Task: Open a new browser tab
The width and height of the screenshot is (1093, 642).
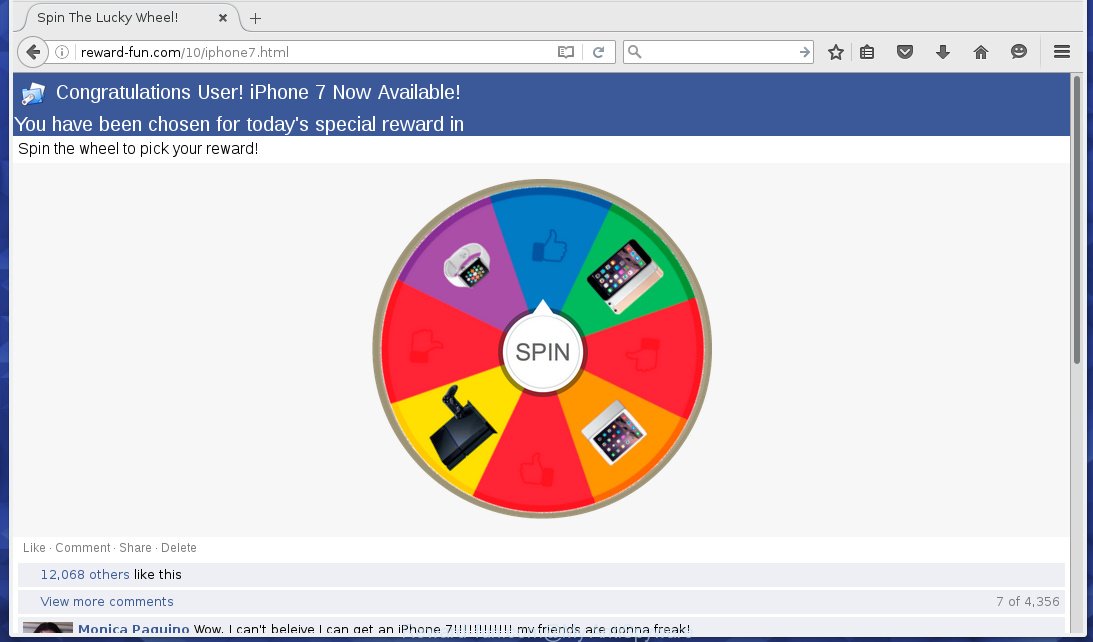Action: pyautogui.click(x=255, y=19)
